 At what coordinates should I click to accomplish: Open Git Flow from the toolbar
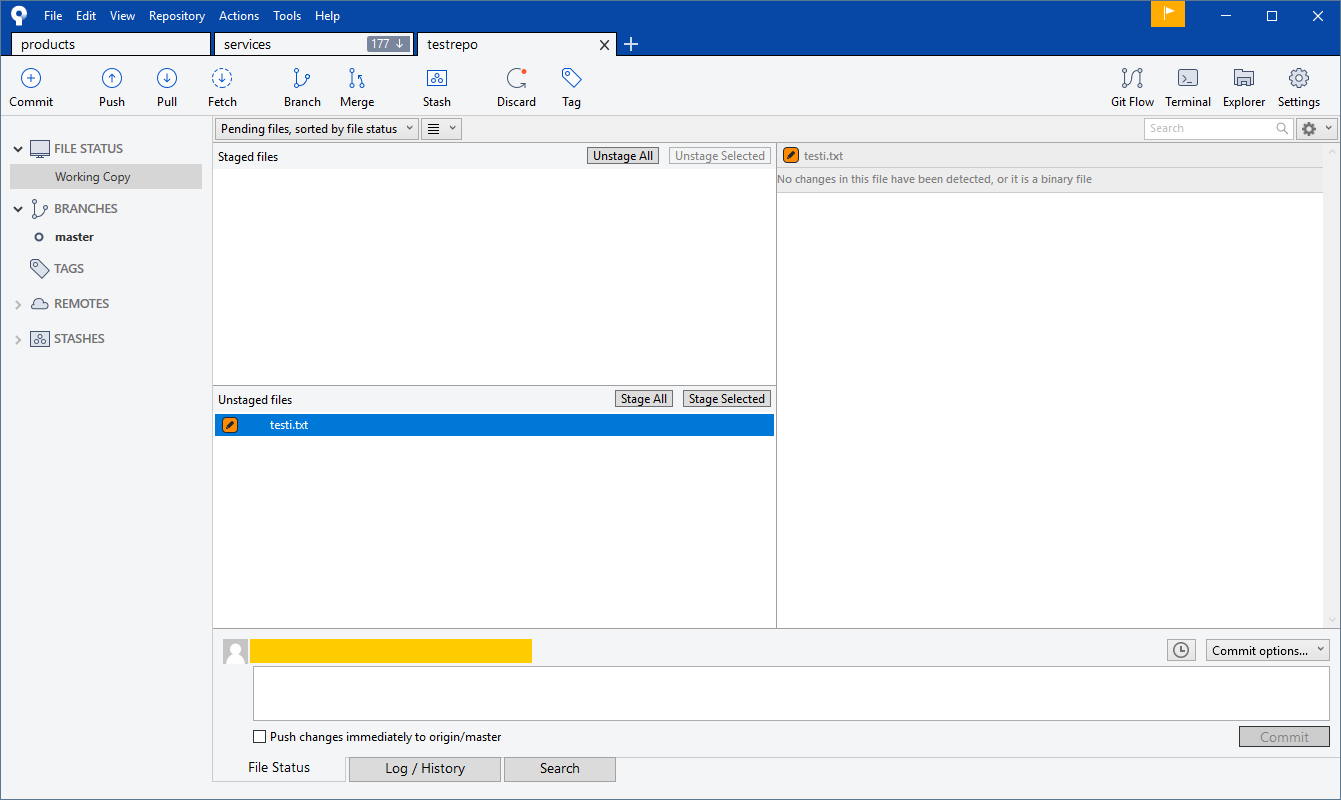(1132, 78)
